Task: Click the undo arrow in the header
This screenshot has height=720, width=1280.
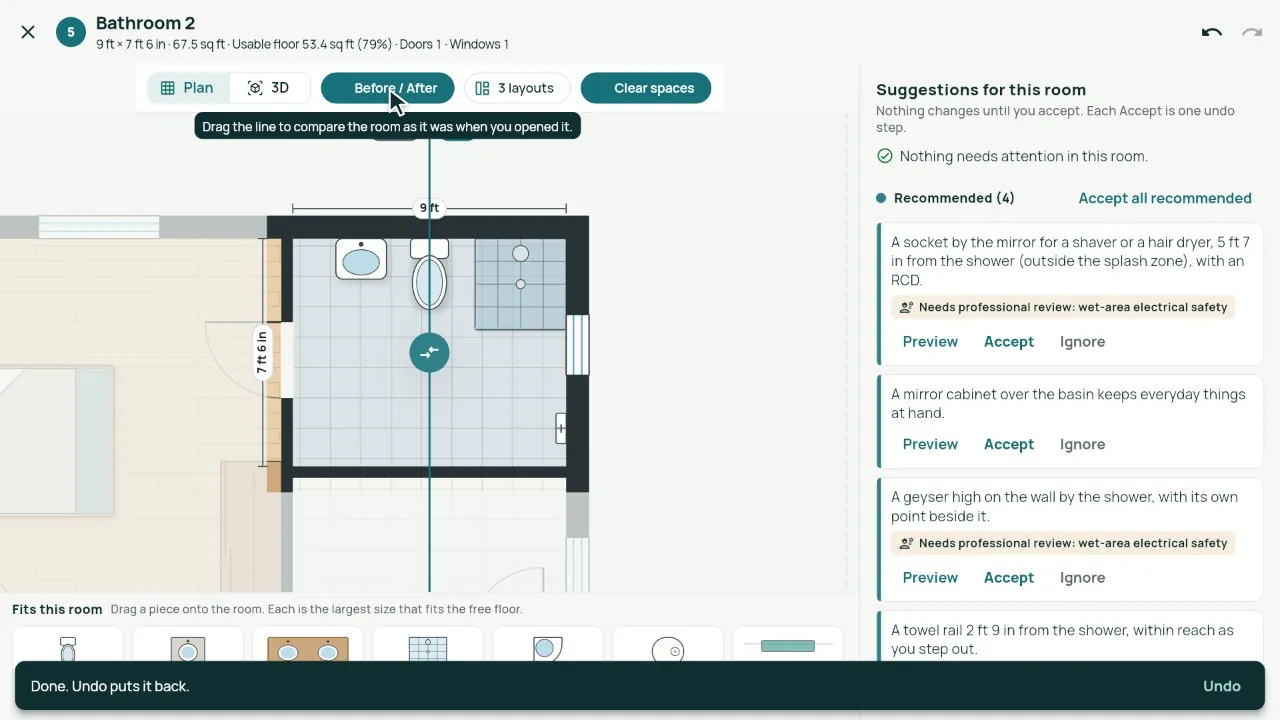Action: (1212, 32)
